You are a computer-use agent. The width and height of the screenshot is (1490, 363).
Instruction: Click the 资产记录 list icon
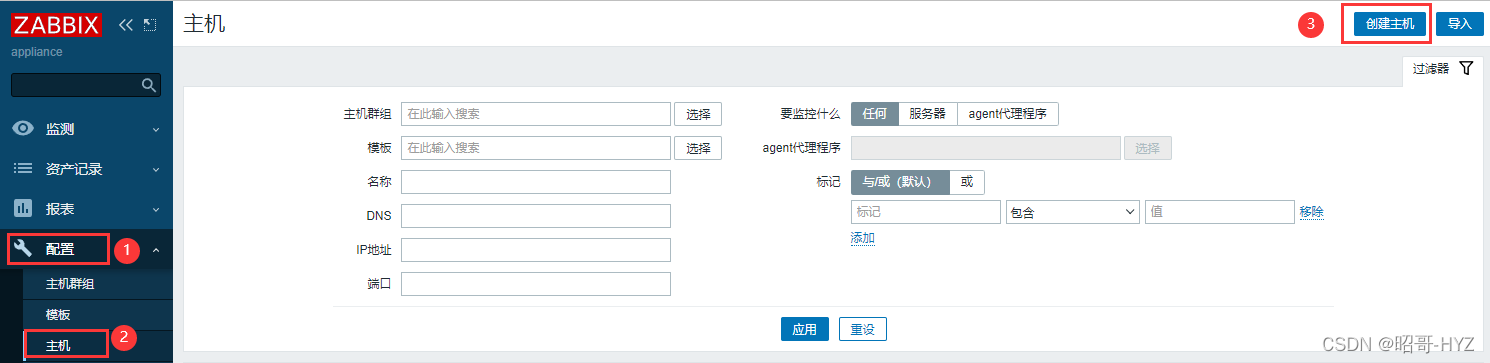[23, 169]
